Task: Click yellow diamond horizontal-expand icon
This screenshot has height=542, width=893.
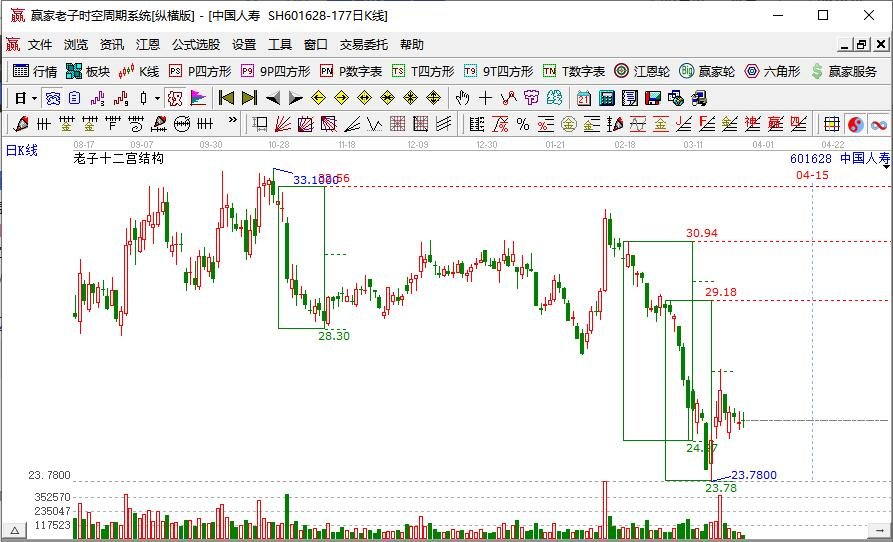Action: [x=364, y=98]
